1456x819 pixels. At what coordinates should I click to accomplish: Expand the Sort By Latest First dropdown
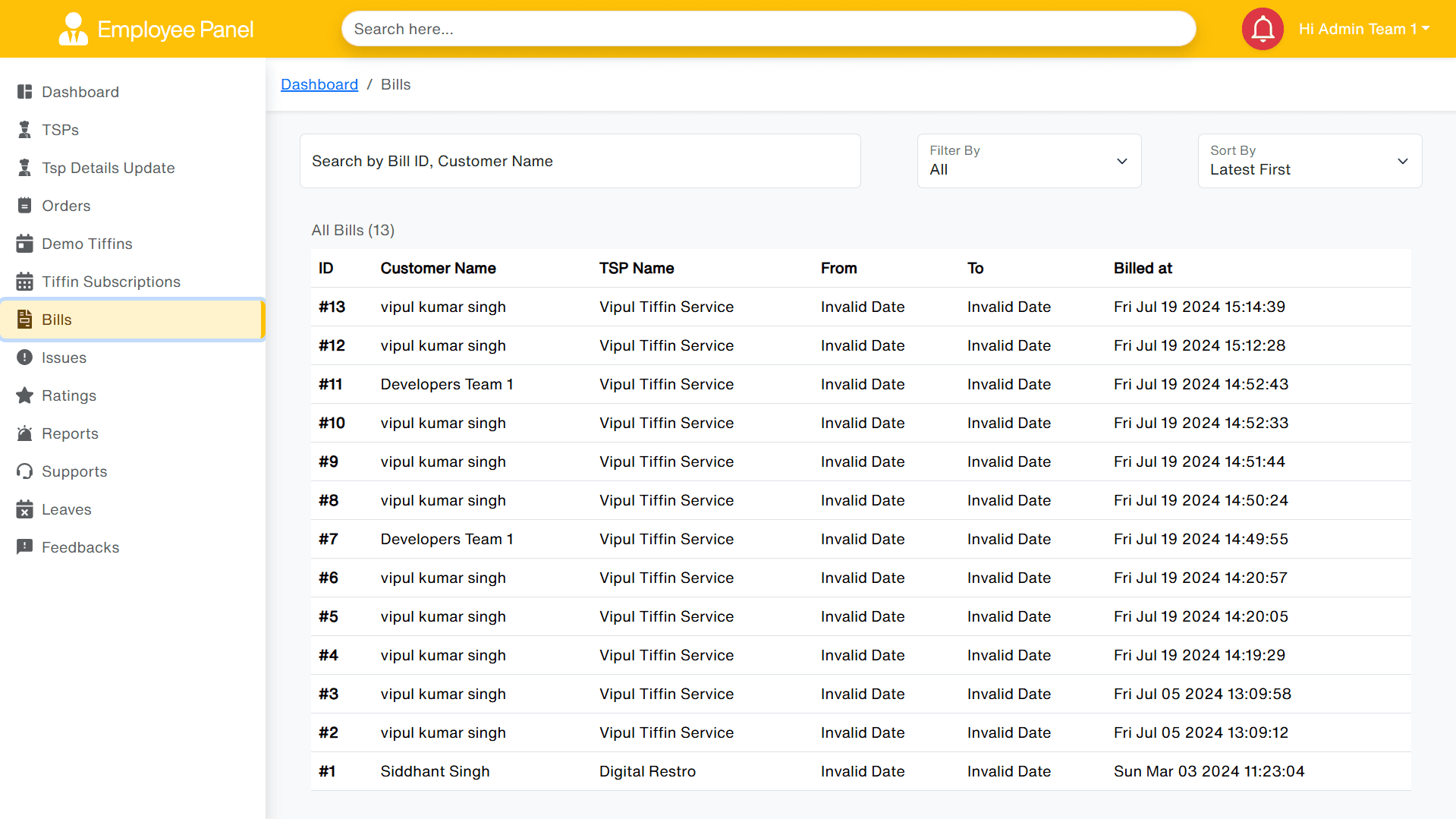1310,161
